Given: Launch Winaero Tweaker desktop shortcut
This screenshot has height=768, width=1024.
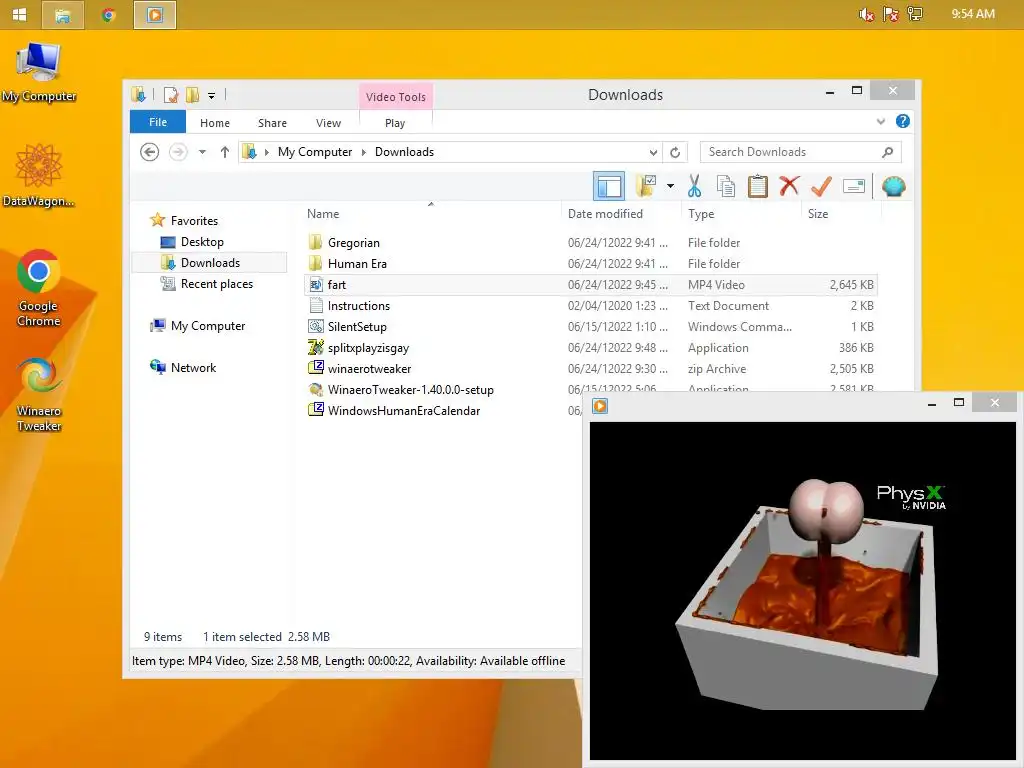Looking at the screenshot, I should pyautogui.click(x=39, y=394).
